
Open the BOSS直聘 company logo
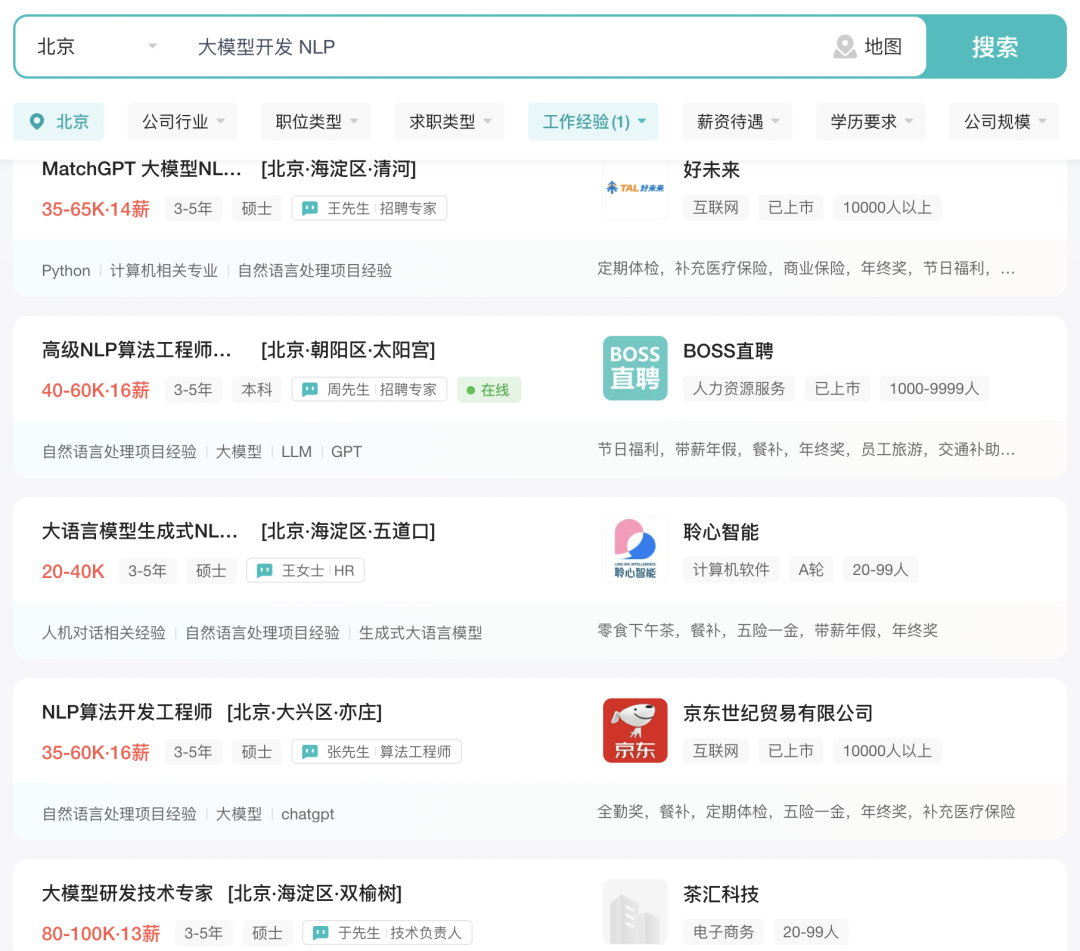(x=635, y=368)
